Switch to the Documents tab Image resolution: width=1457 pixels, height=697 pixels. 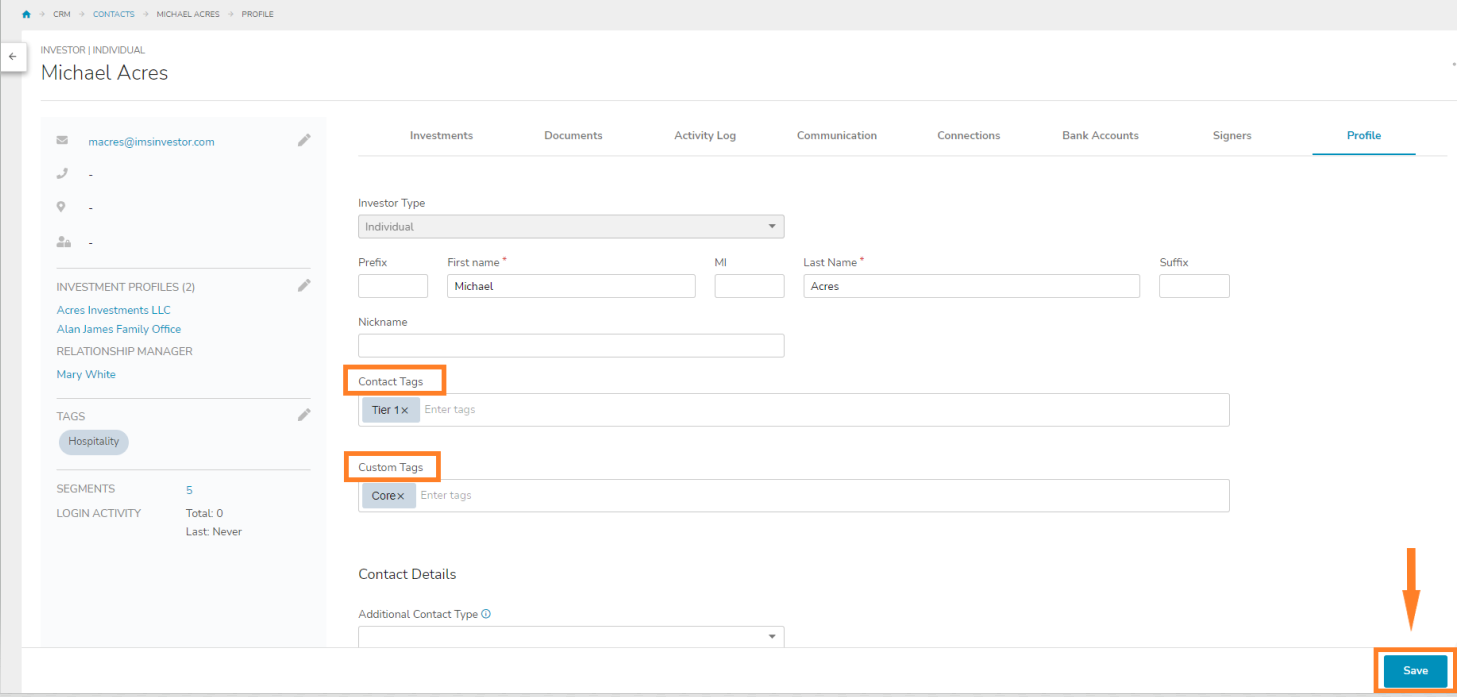572,135
